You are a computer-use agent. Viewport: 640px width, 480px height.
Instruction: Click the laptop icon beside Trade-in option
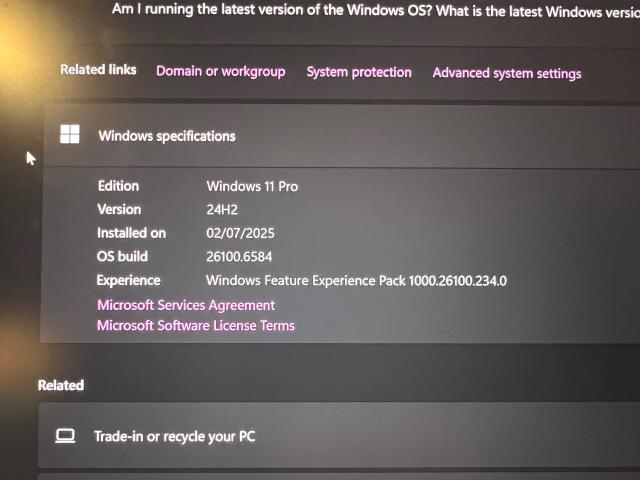(x=65, y=436)
